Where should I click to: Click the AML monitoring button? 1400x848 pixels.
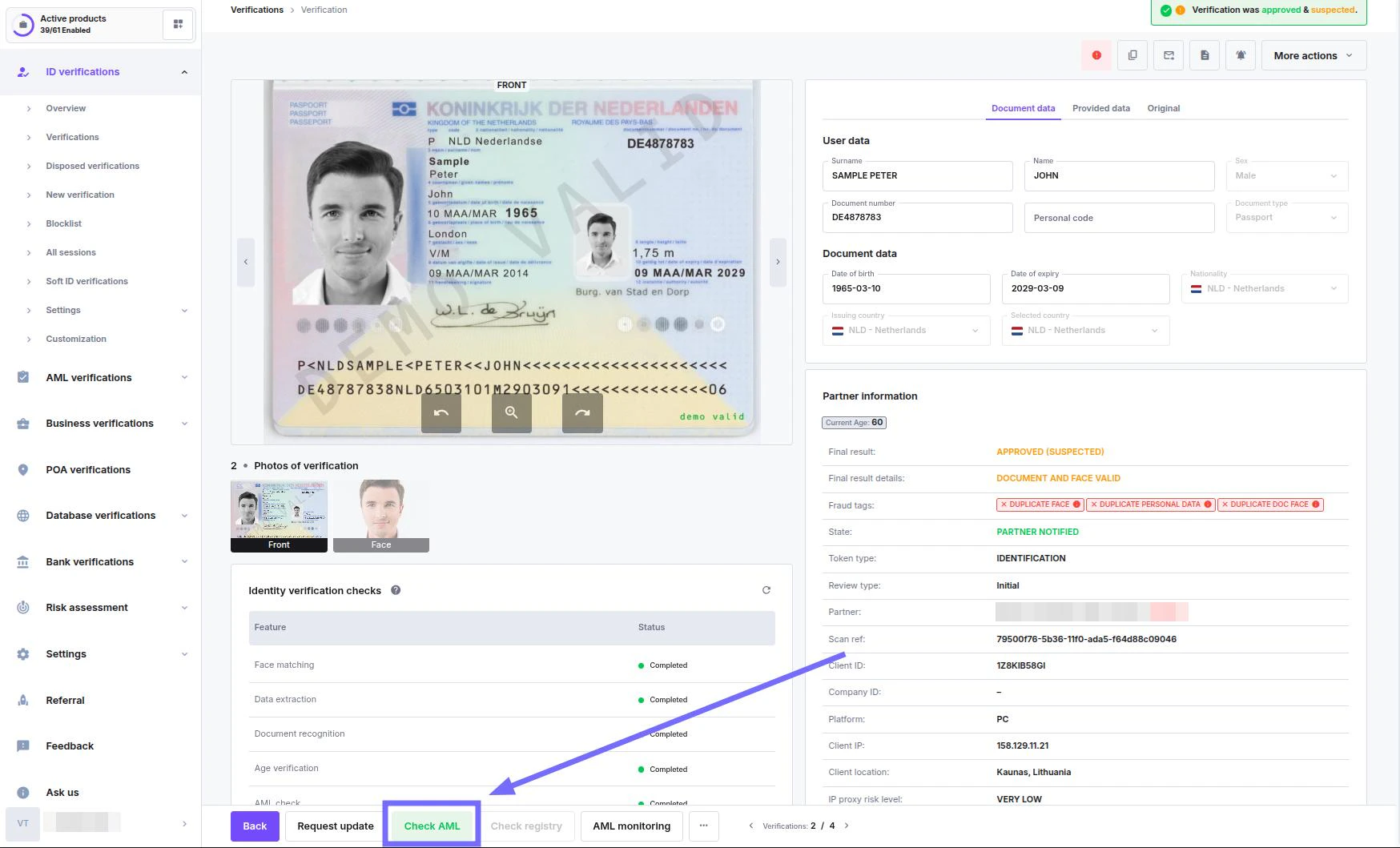[x=631, y=826]
